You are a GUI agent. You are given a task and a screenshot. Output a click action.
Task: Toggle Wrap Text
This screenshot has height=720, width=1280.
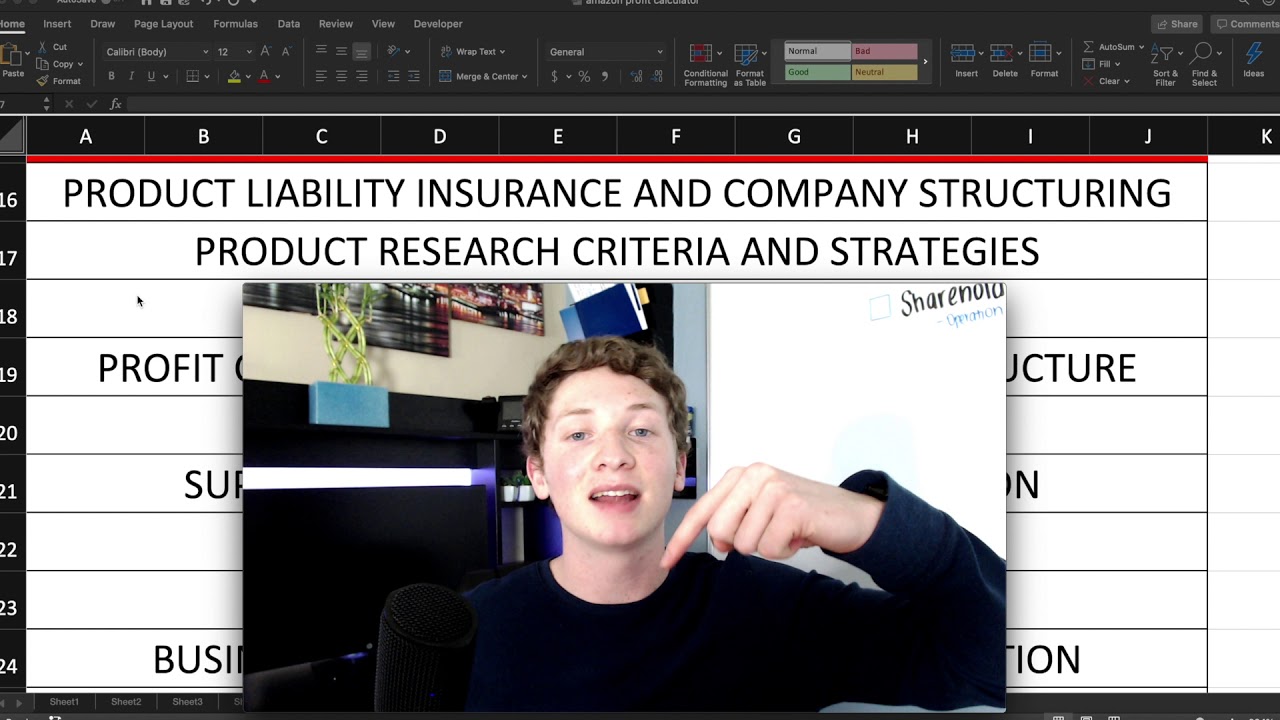click(473, 52)
